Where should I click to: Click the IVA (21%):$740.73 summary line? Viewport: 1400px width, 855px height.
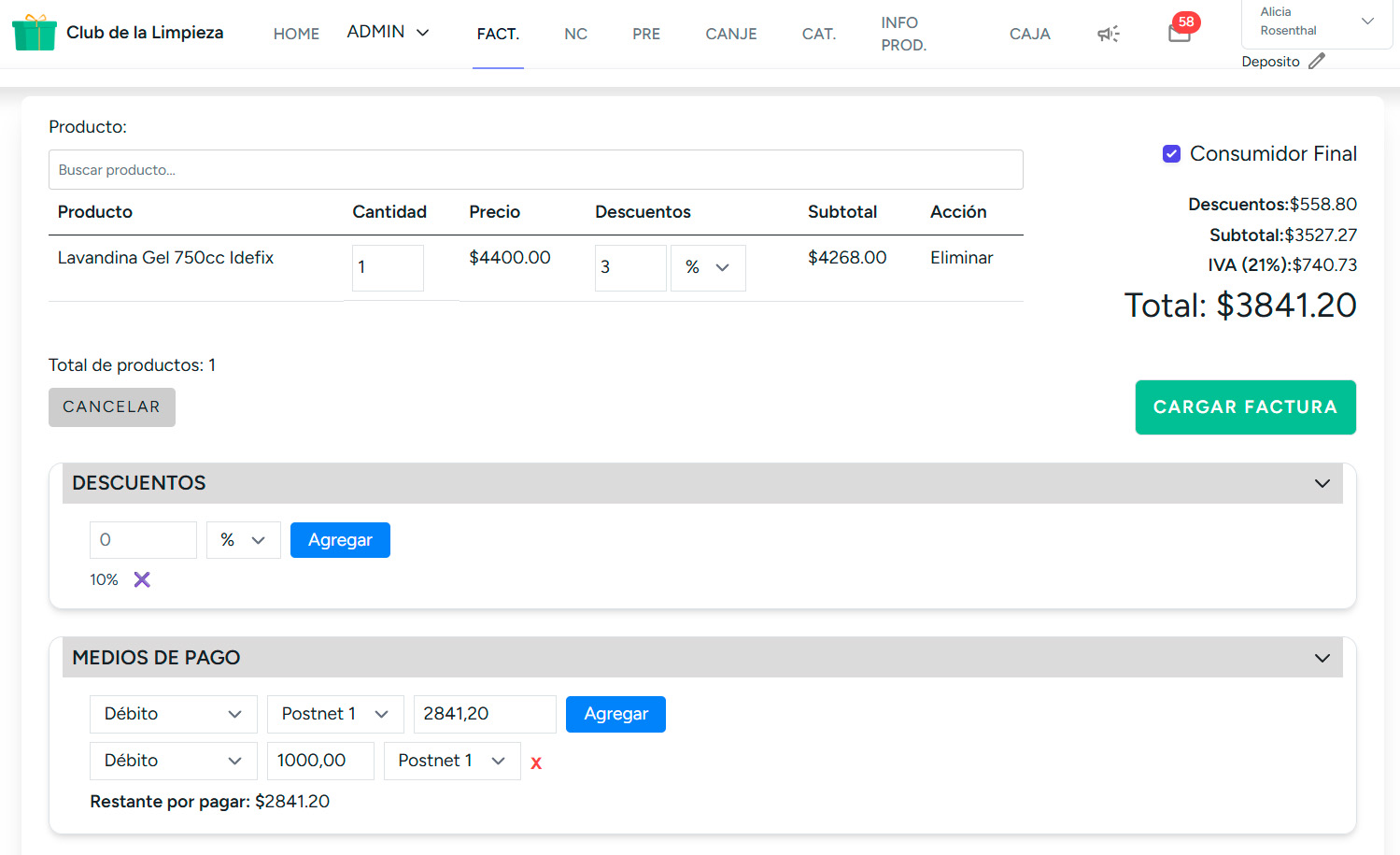coord(1282,265)
